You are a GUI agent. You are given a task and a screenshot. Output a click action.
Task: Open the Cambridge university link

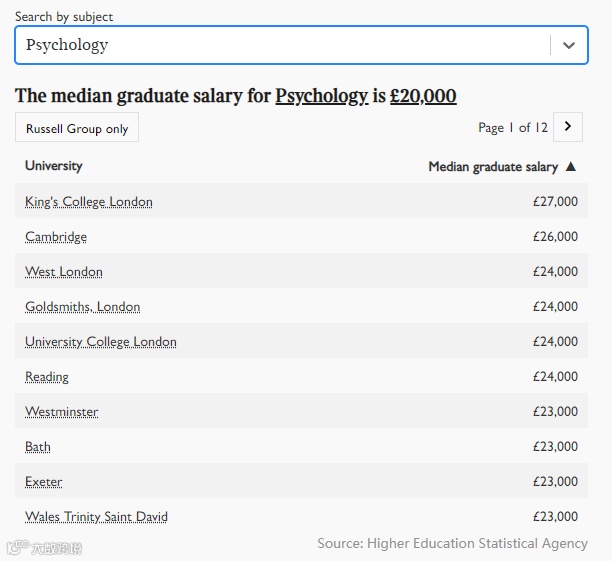[x=56, y=237]
